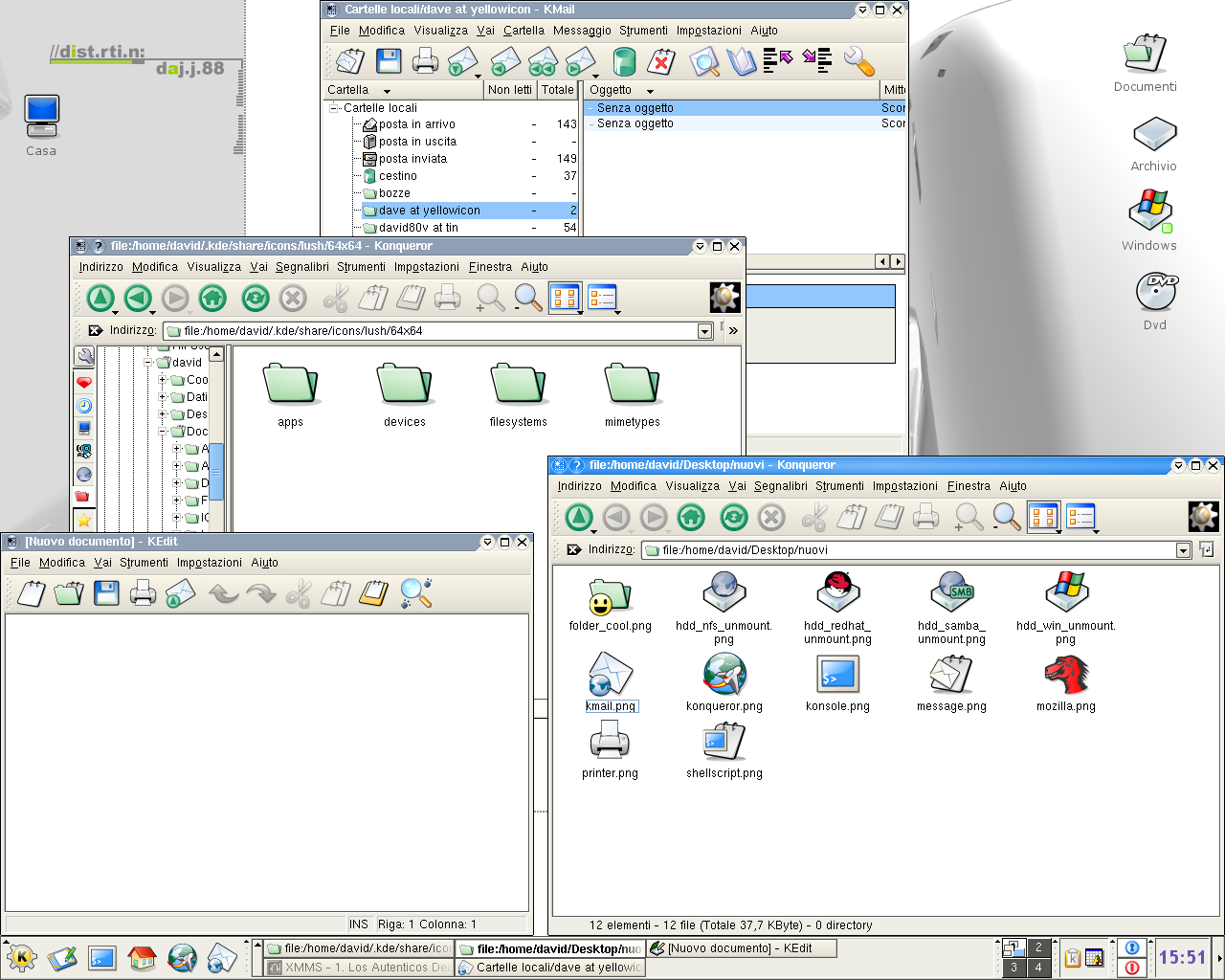The height and width of the screenshot is (980, 1225).
Task: Expand the Des folder tree node
Action: coord(163,414)
